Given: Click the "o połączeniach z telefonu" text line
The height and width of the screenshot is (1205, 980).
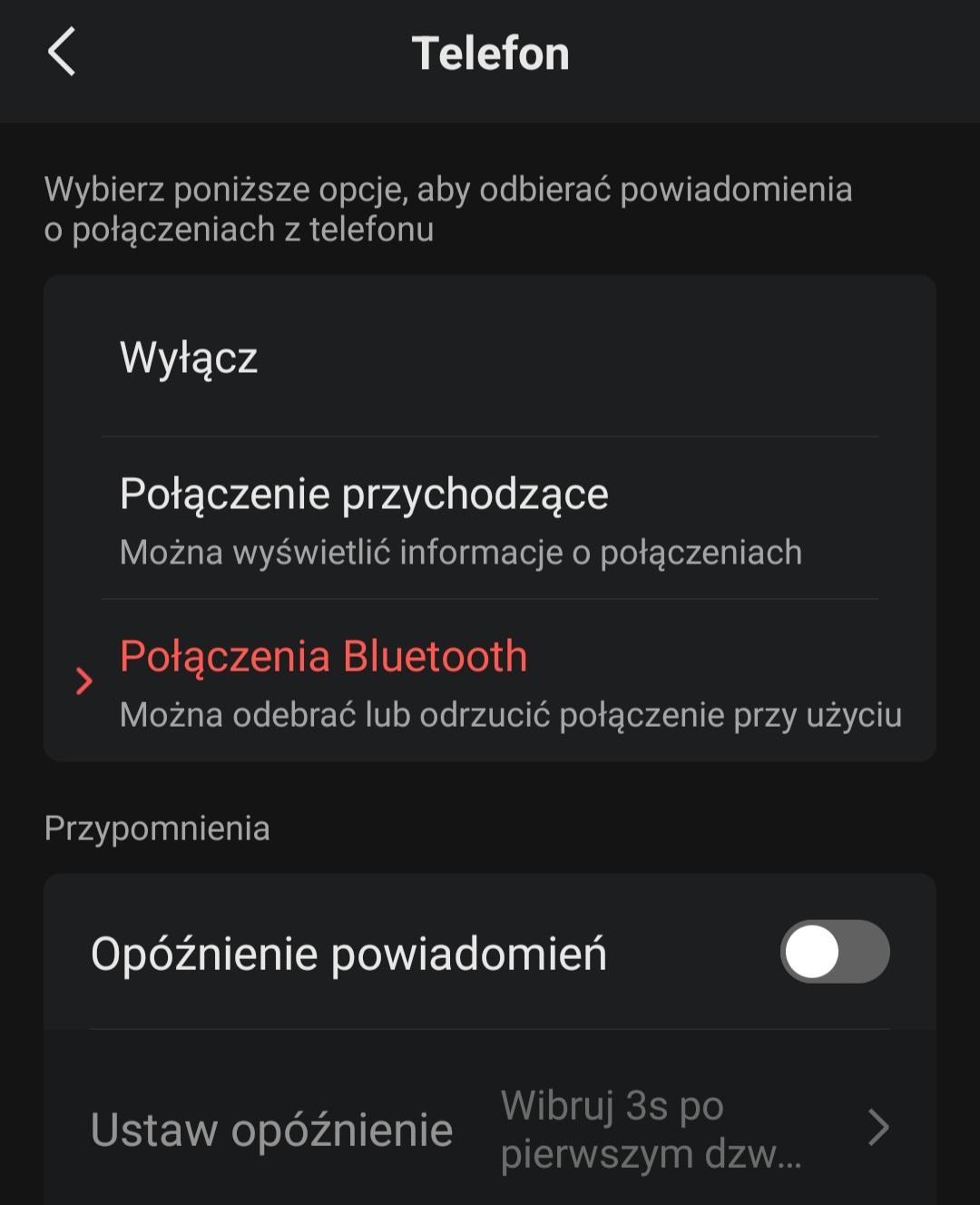Looking at the screenshot, I should click(239, 230).
